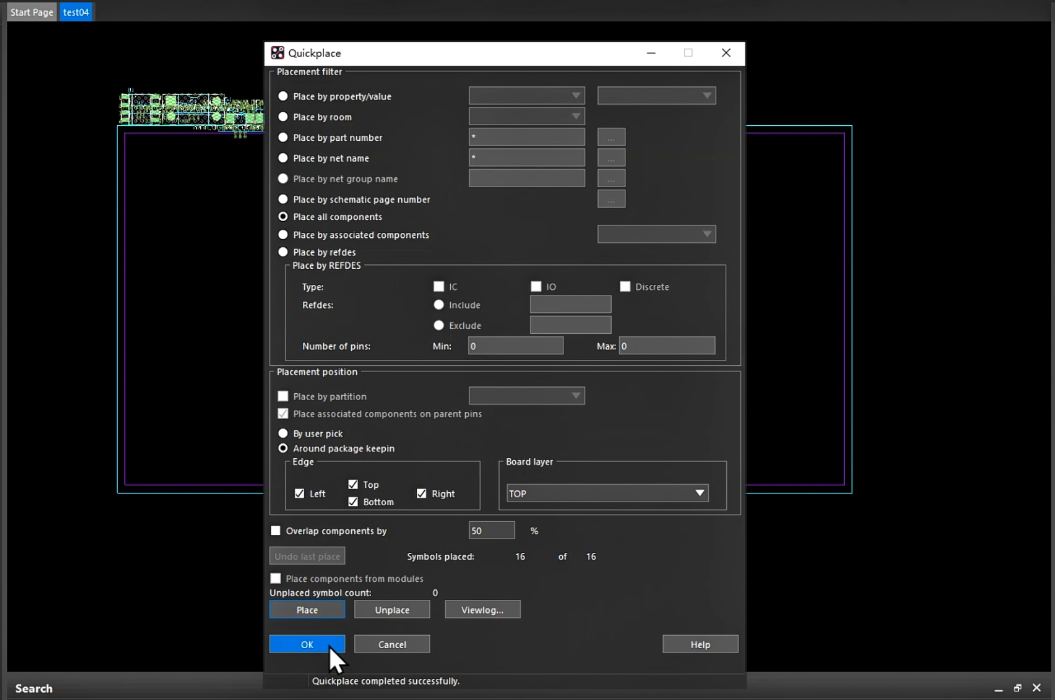Float the Search panel using restore icon
The width and height of the screenshot is (1055, 700).
tap(1017, 688)
